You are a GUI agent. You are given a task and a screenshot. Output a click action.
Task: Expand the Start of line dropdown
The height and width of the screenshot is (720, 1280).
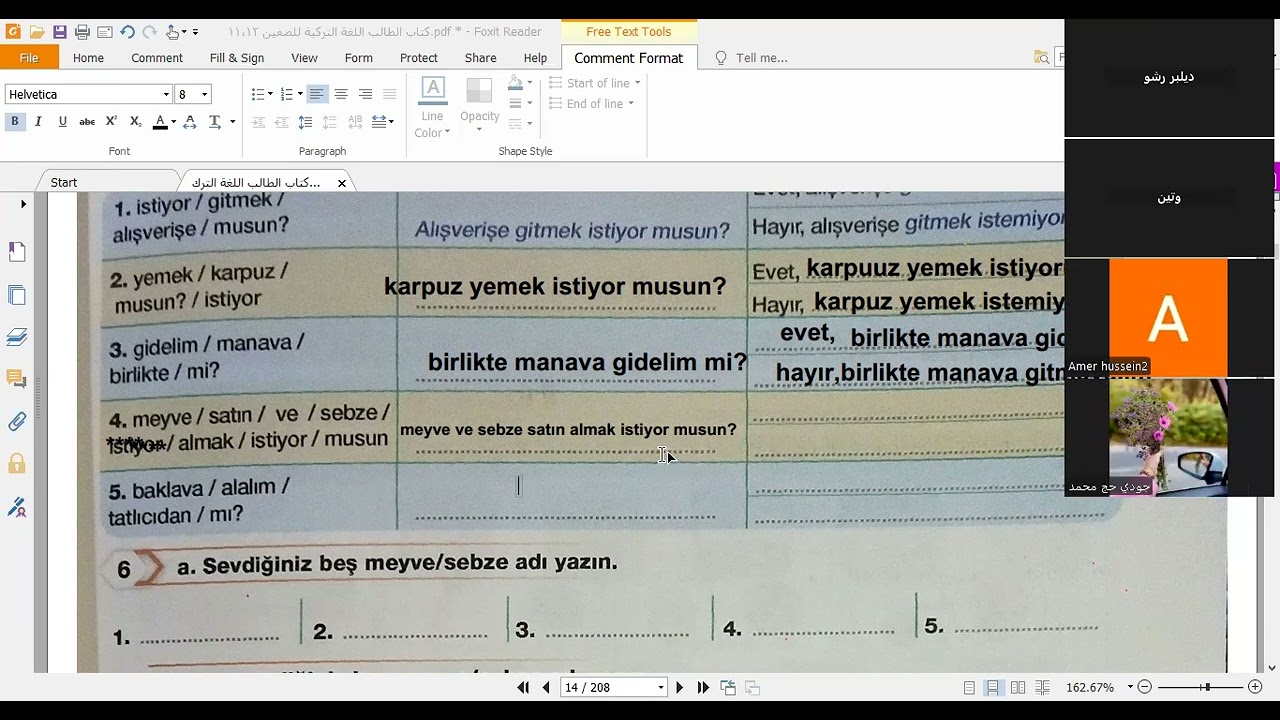coord(594,83)
